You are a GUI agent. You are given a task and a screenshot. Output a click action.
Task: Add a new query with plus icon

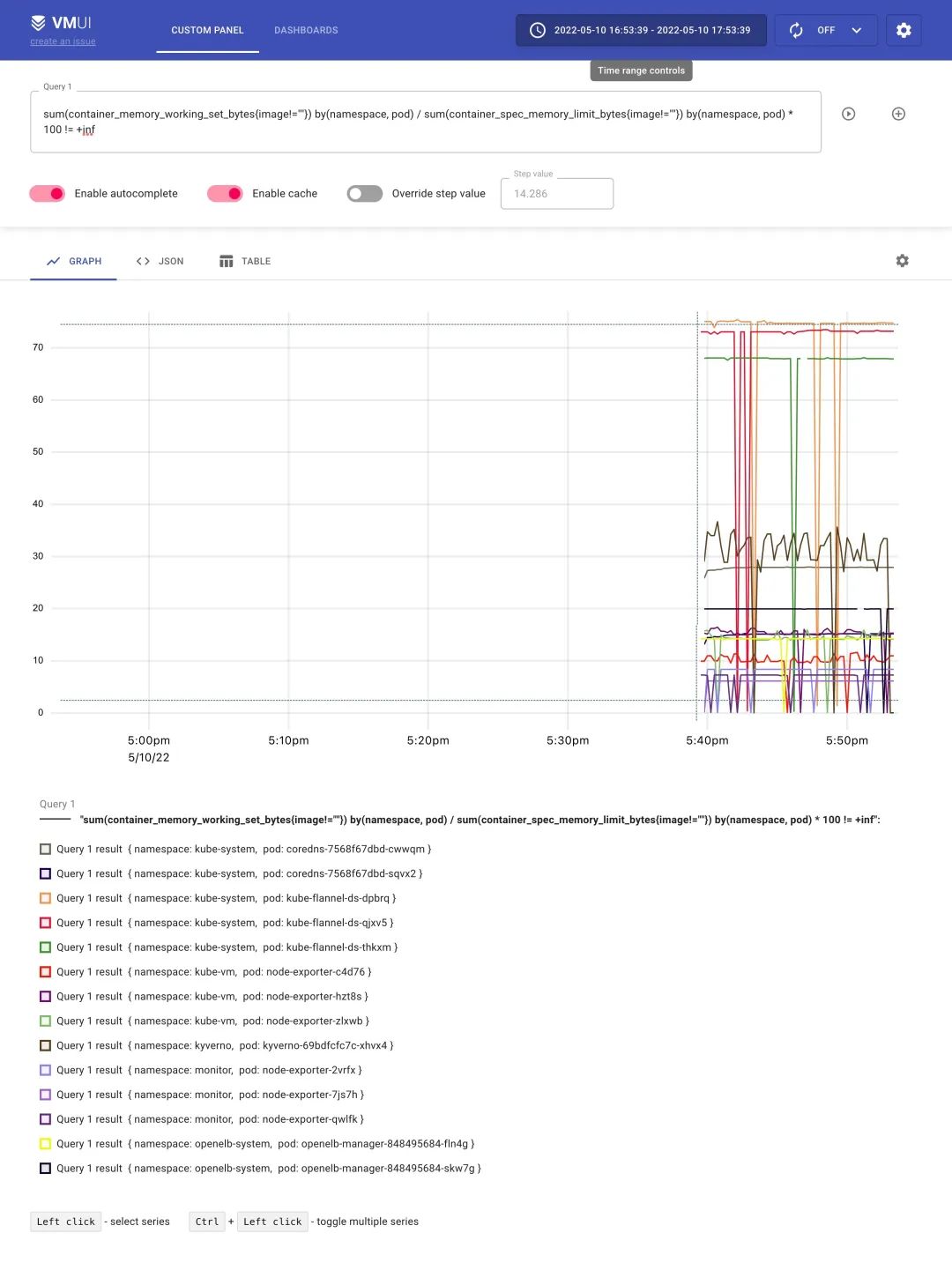coord(898,114)
